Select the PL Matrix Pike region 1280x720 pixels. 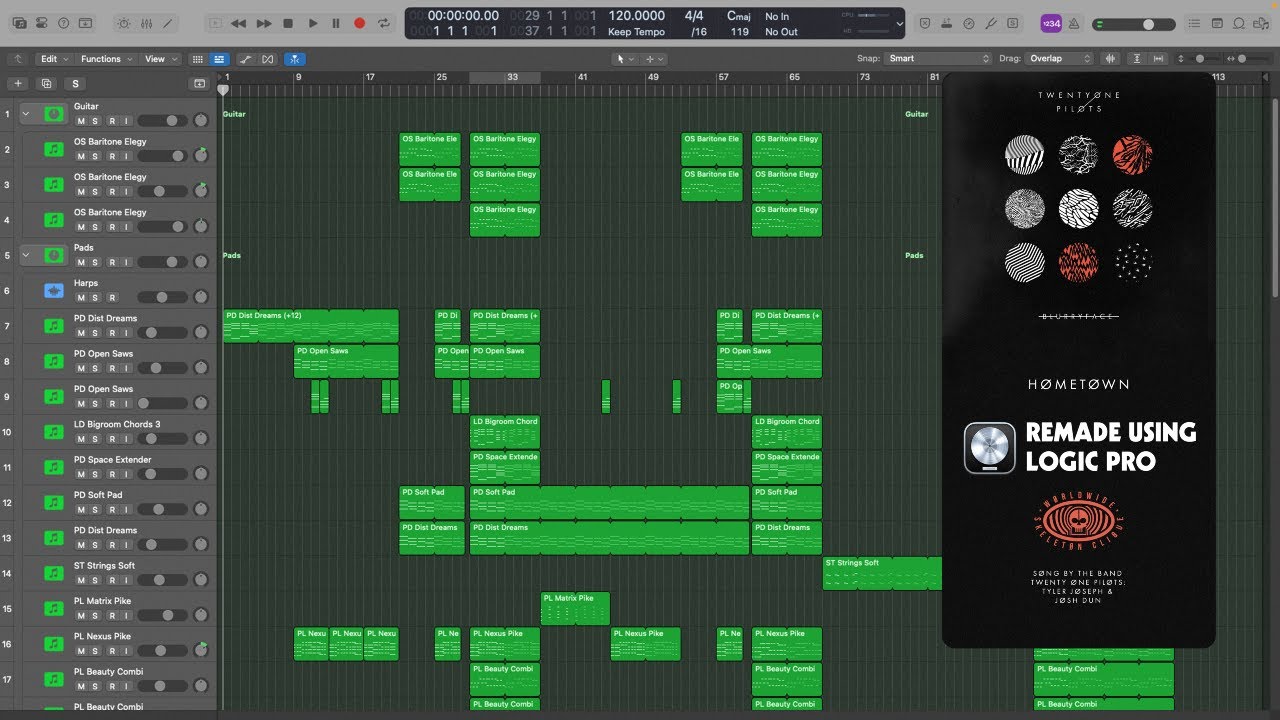(575, 609)
